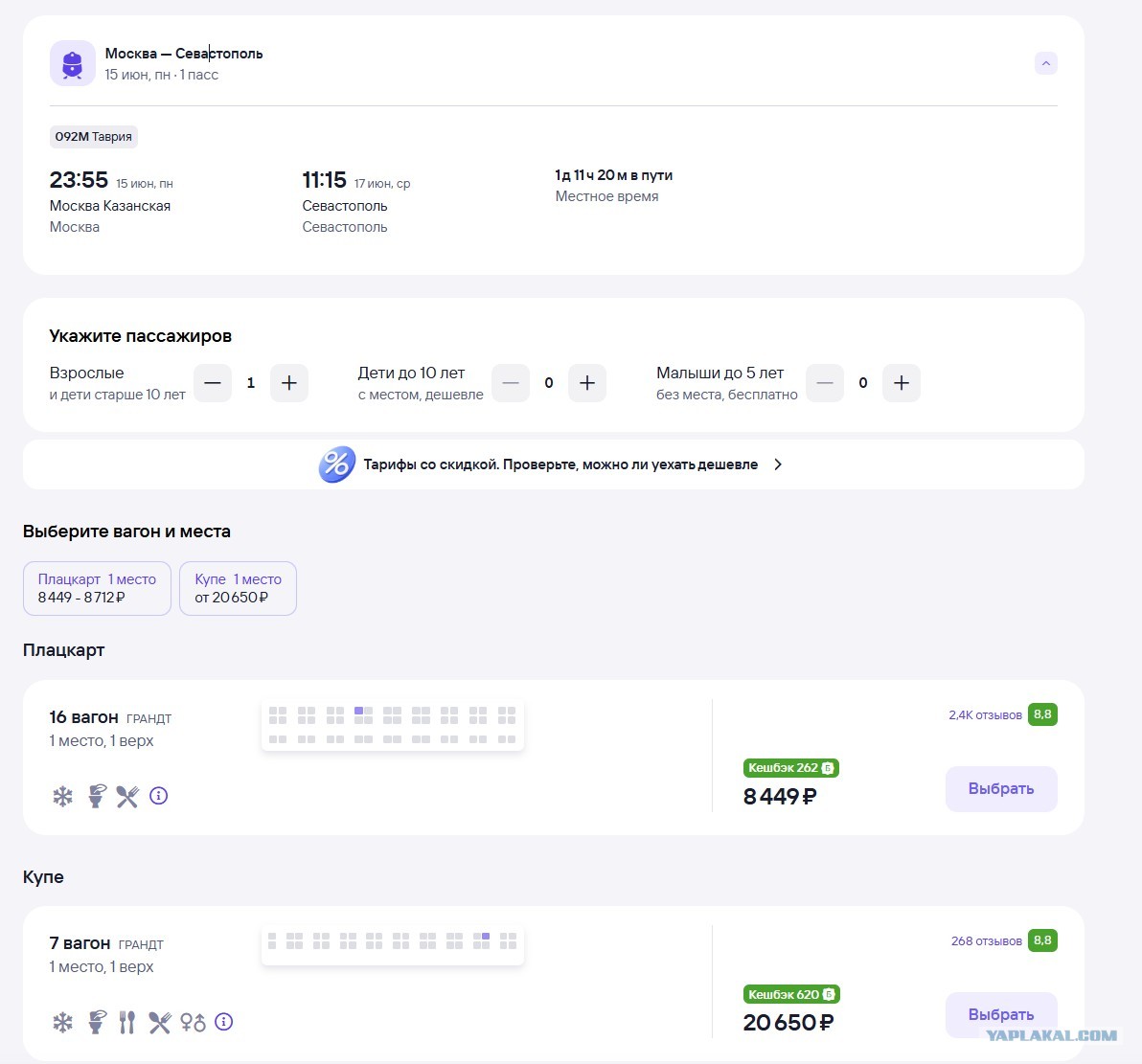The image size is (1142, 1064).
Task: Click the highlighted free seat in wagon 7
Action: coord(486,937)
